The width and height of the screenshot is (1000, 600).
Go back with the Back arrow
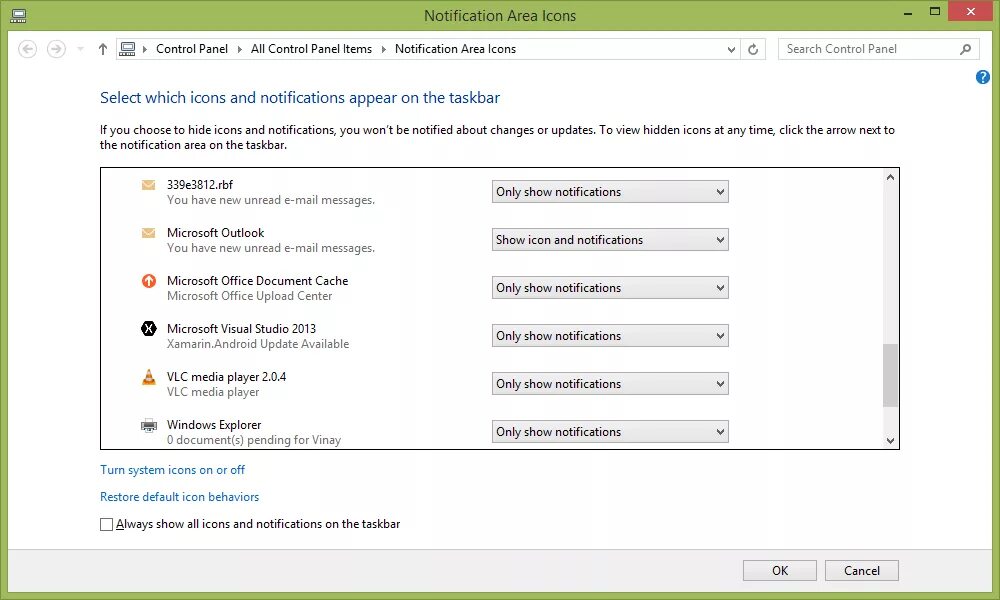(x=27, y=49)
